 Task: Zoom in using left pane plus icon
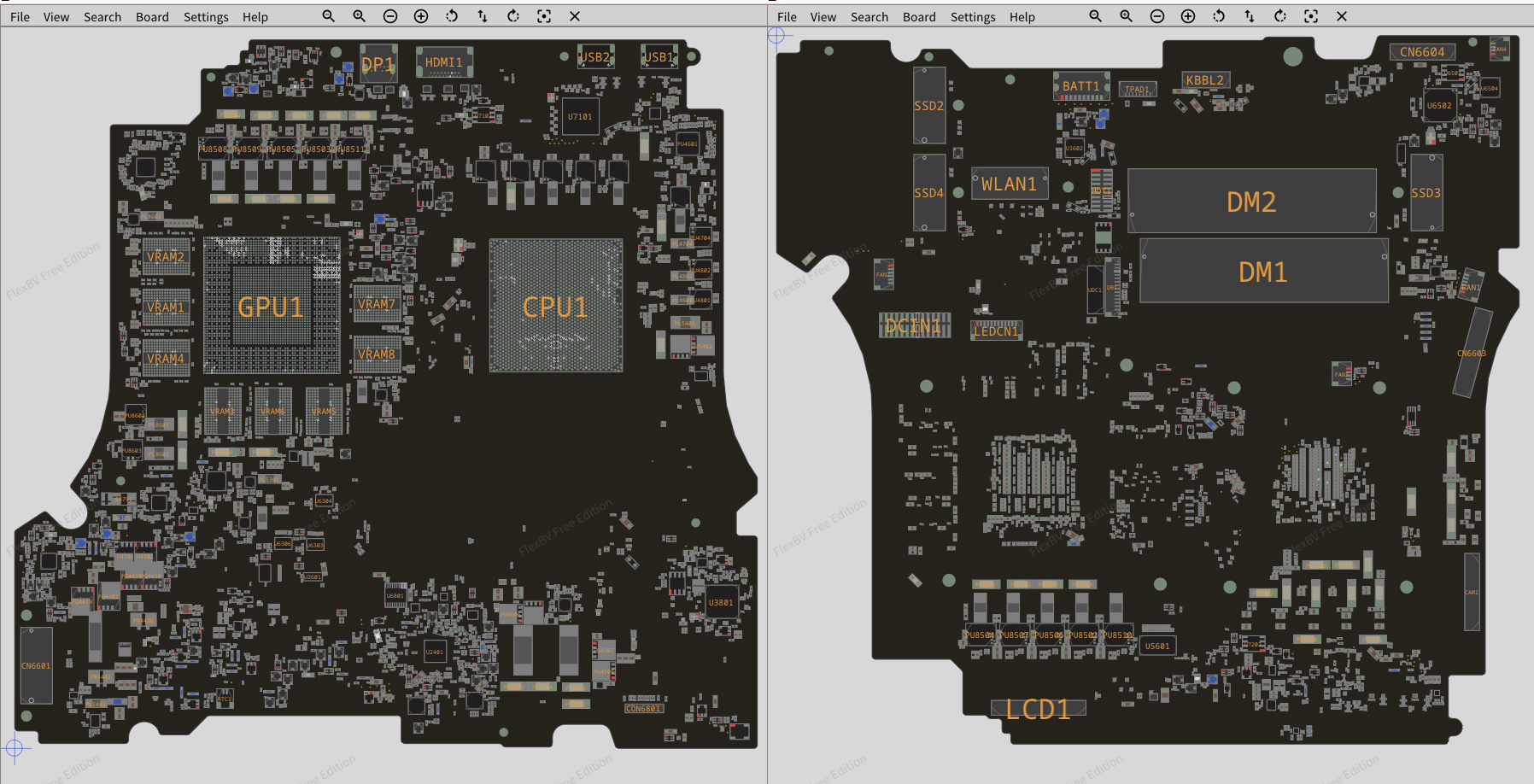tap(421, 16)
